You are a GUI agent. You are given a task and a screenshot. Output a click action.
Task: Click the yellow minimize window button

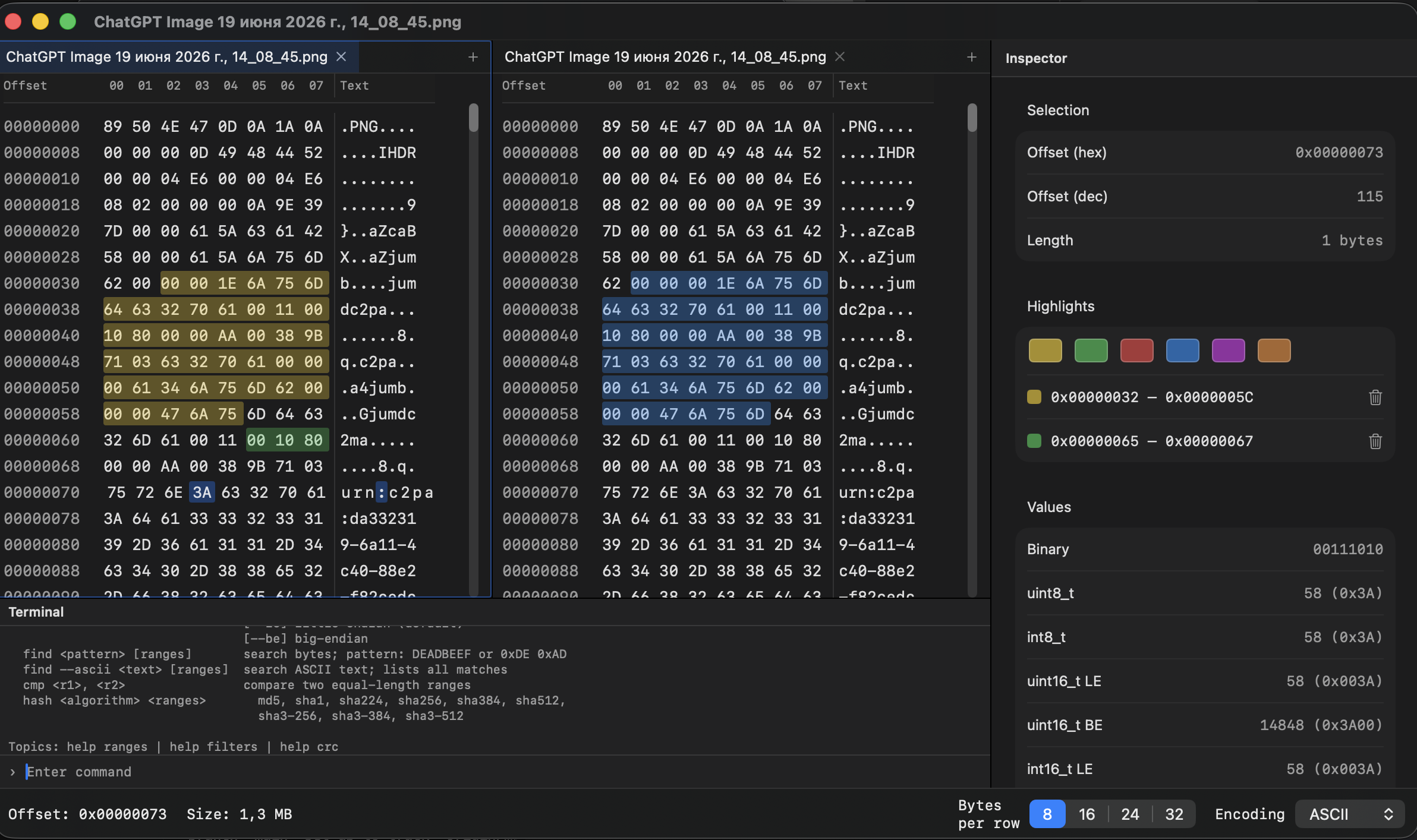tap(40, 22)
